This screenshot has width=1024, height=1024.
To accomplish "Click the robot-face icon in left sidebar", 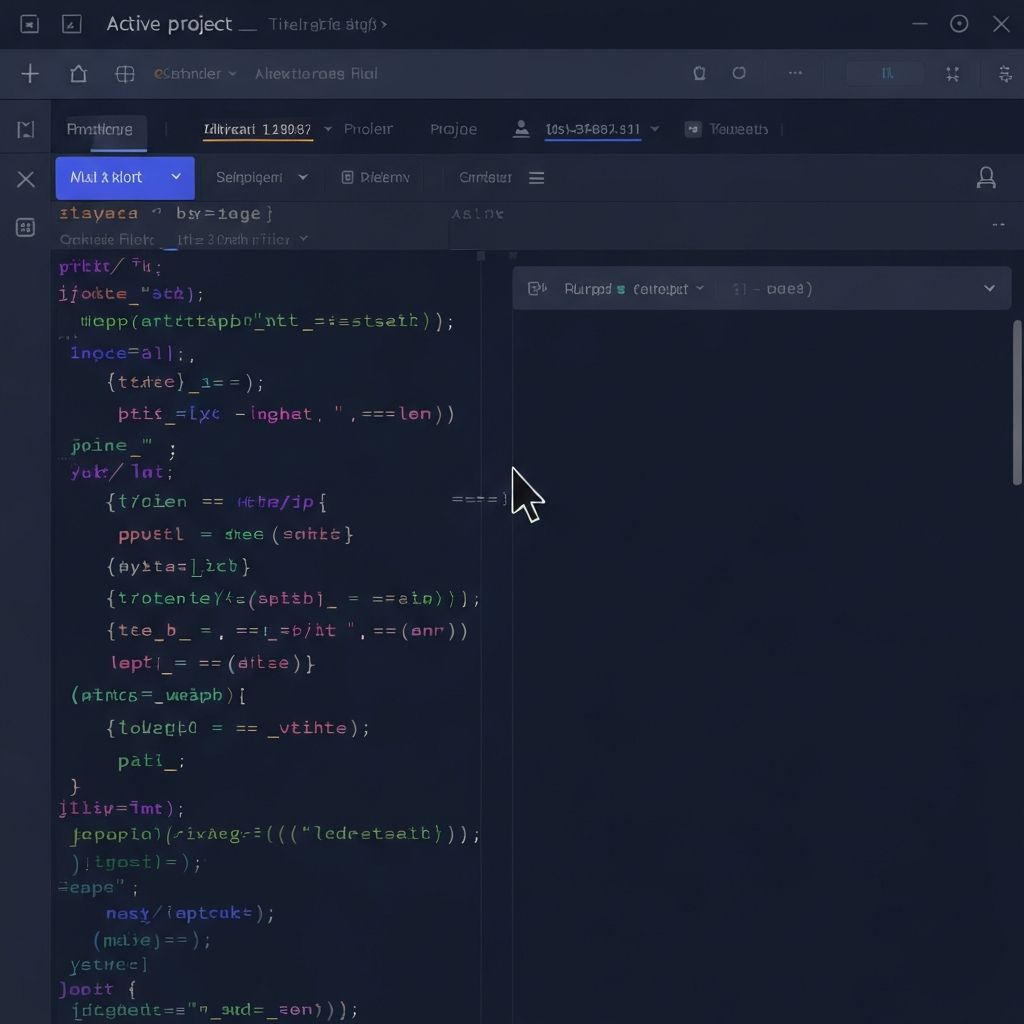I will pyautogui.click(x=26, y=228).
